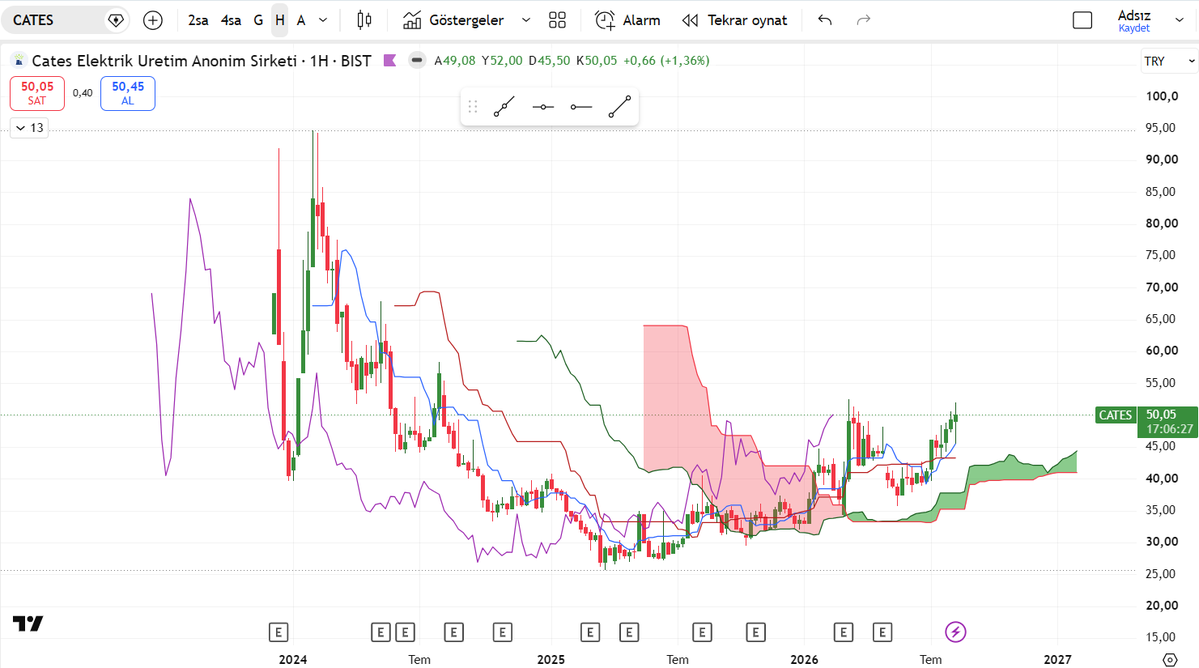Click the Cates Elektrik company logo

pyautogui.click(x=19, y=60)
